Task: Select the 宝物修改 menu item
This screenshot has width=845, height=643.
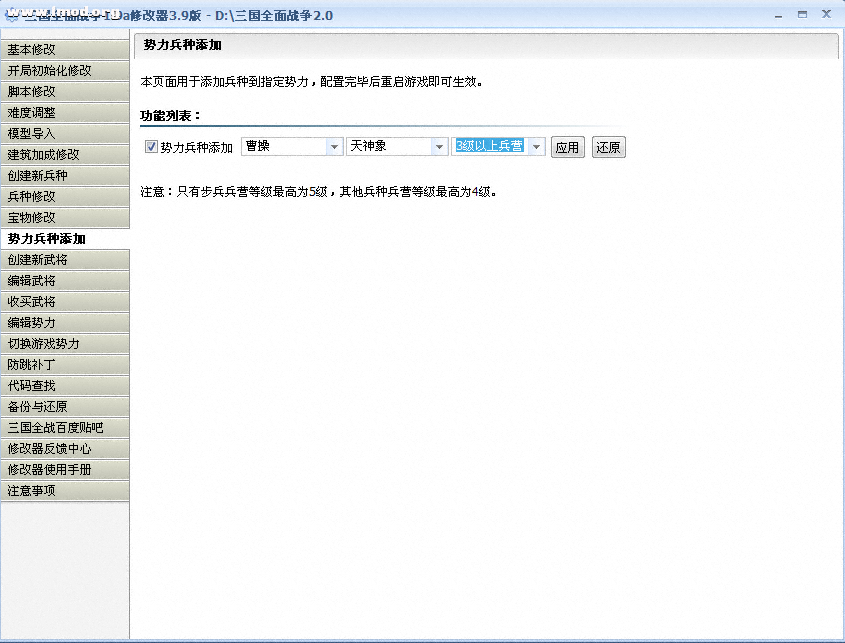Action: pyautogui.click(x=65, y=218)
